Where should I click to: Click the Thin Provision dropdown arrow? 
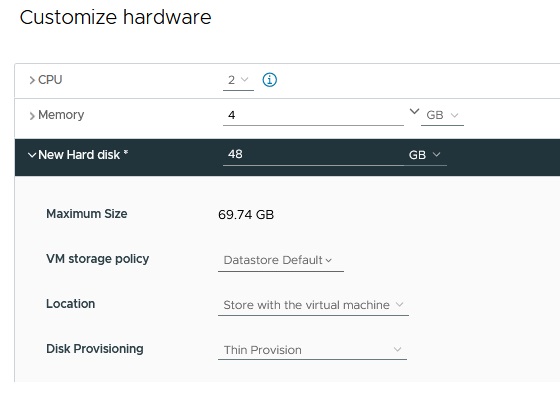(x=397, y=349)
